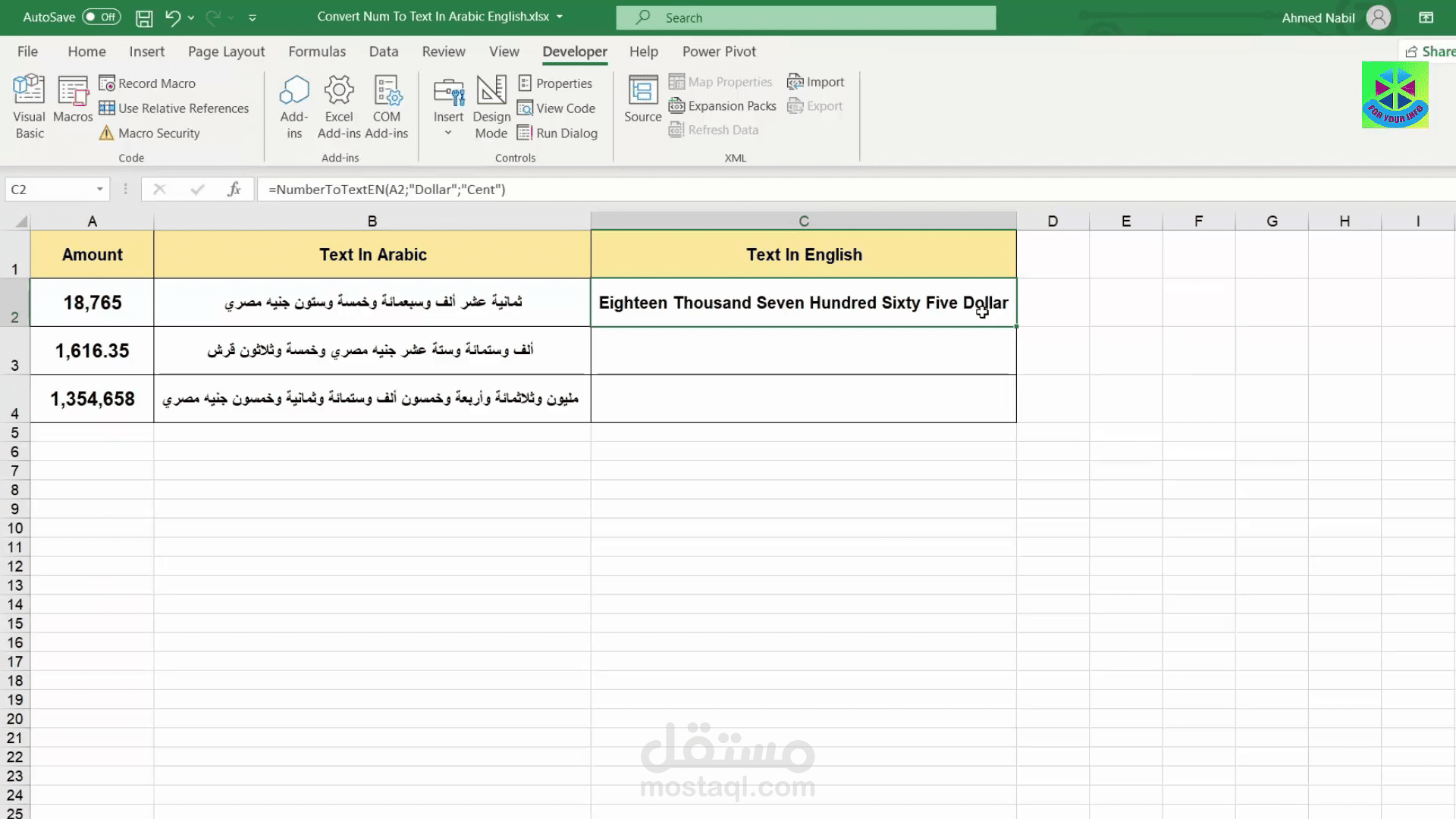This screenshot has width=1456, height=819.
Task: Toggle AutoSave switch on
Action: click(102, 17)
